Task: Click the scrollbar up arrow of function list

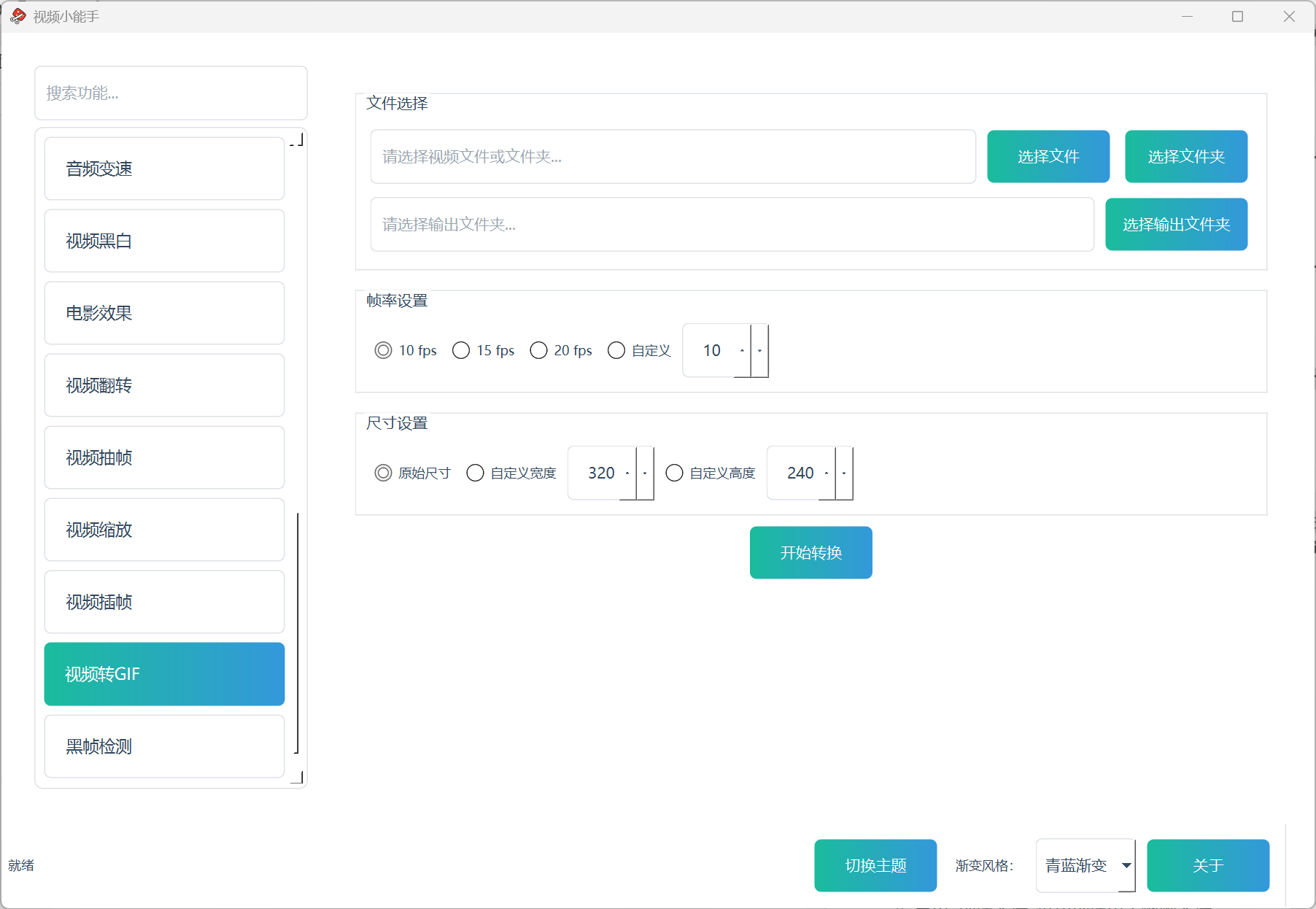Action: click(297, 139)
